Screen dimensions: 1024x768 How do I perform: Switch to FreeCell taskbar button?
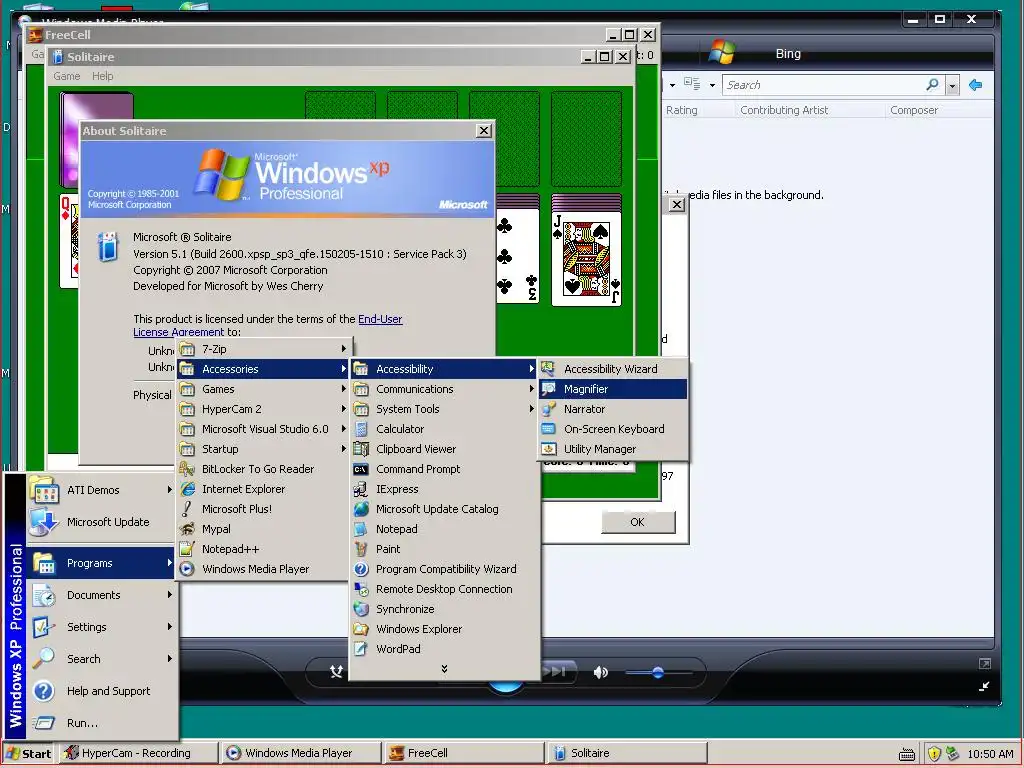coord(464,754)
